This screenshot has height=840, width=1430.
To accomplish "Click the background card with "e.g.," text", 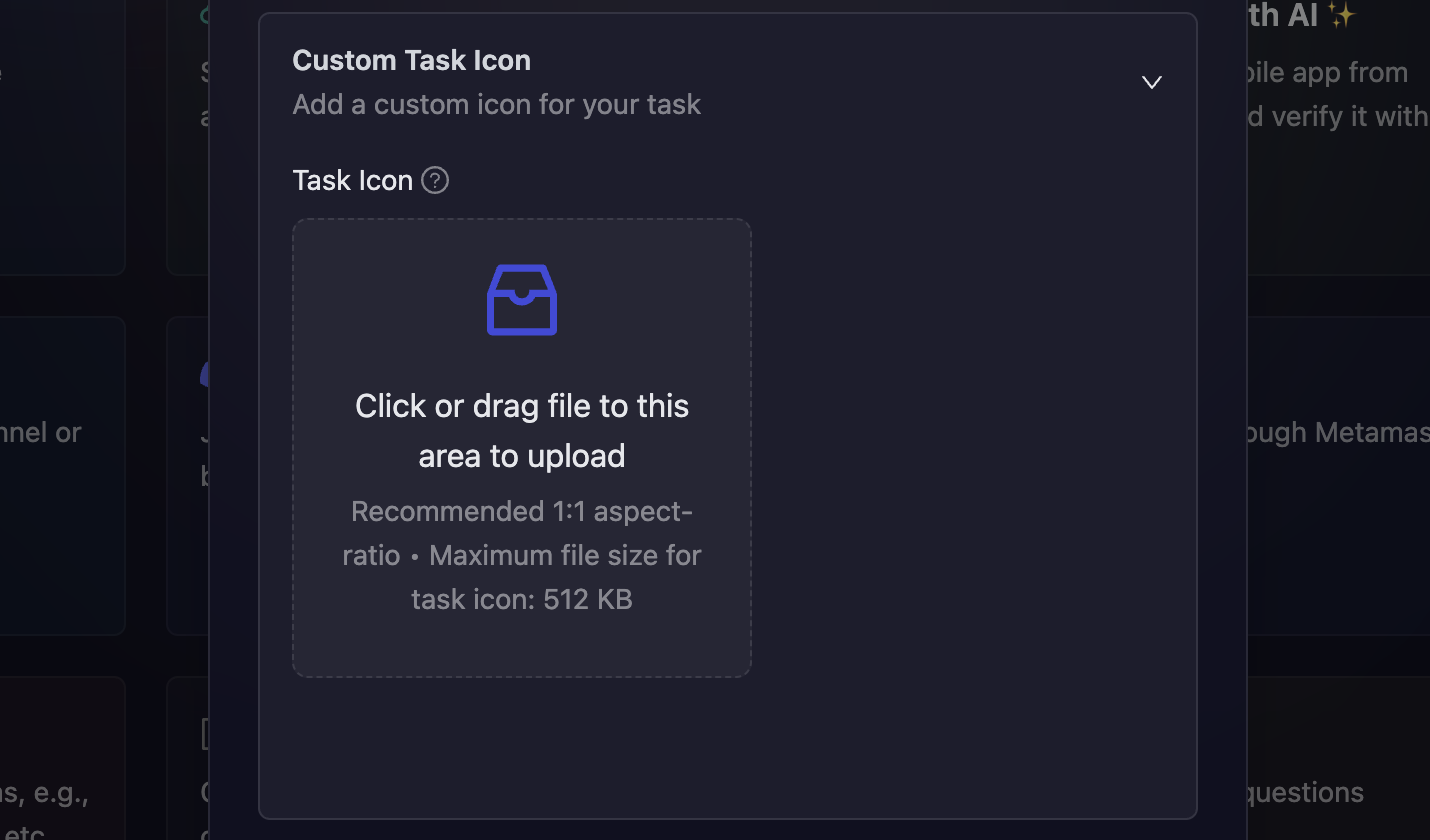I will pos(45,793).
